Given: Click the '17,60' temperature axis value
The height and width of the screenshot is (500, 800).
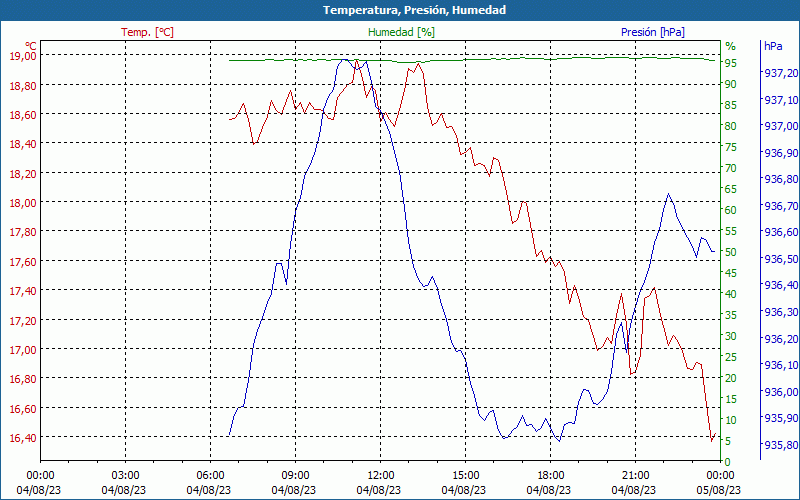Looking at the screenshot, I should (23, 262).
